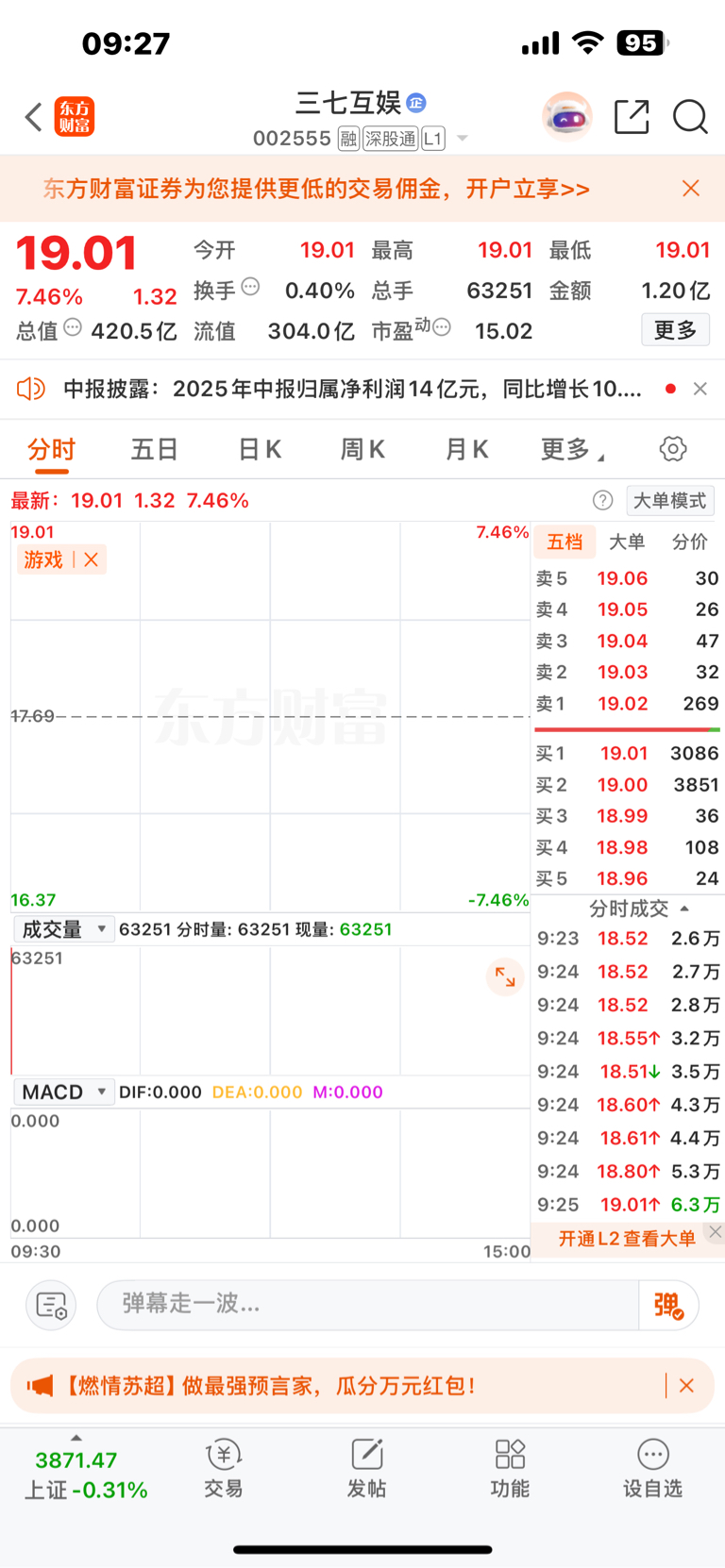Toggle 大单模式 button

point(669,500)
